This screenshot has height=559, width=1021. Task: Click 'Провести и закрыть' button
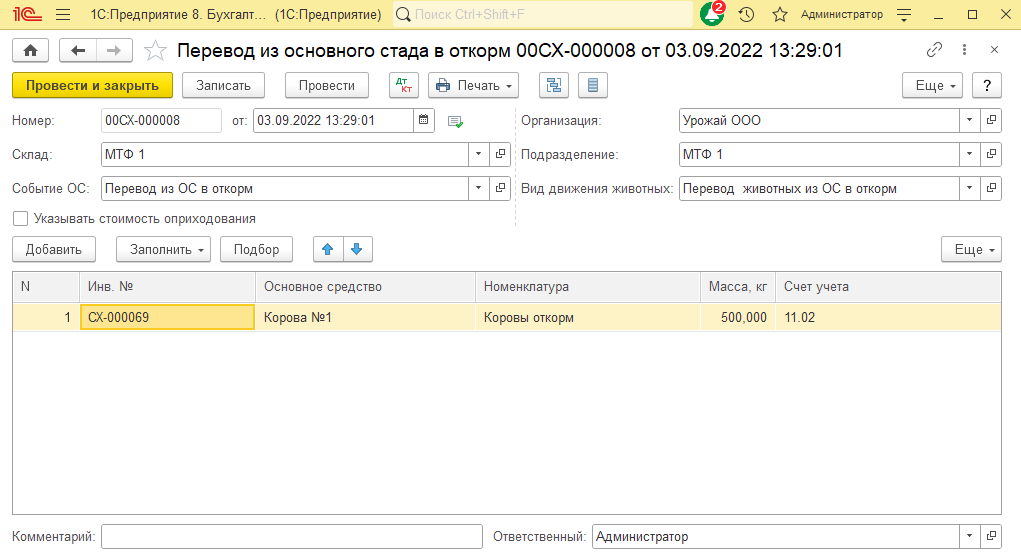pyautogui.click(x=92, y=85)
